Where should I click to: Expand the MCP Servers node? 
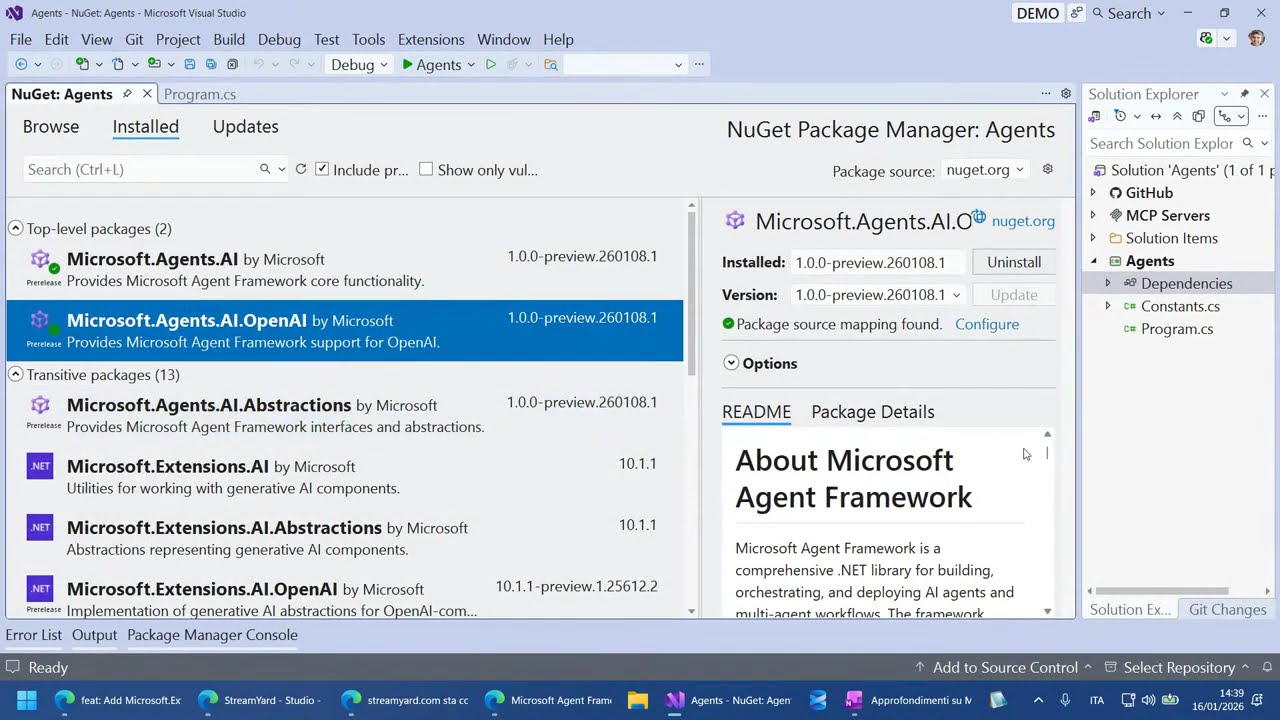coord(1093,216)
